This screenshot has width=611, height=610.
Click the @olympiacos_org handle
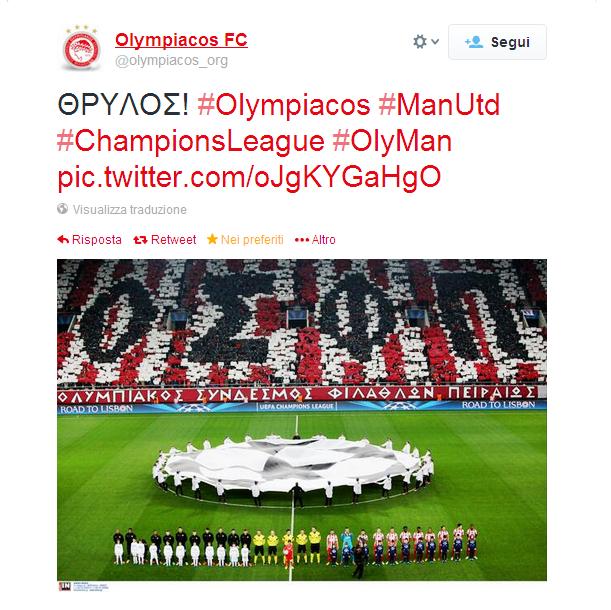pos(171,61)
